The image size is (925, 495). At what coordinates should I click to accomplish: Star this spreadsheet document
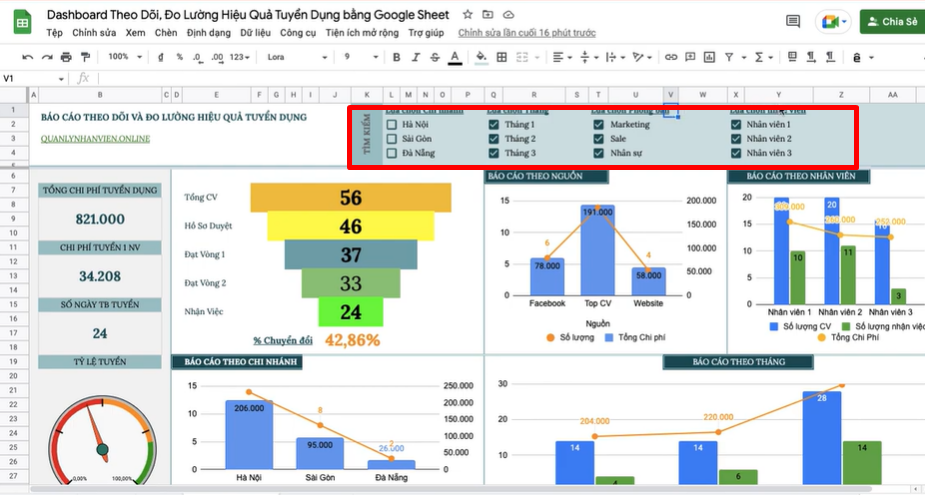coord(467,14)
